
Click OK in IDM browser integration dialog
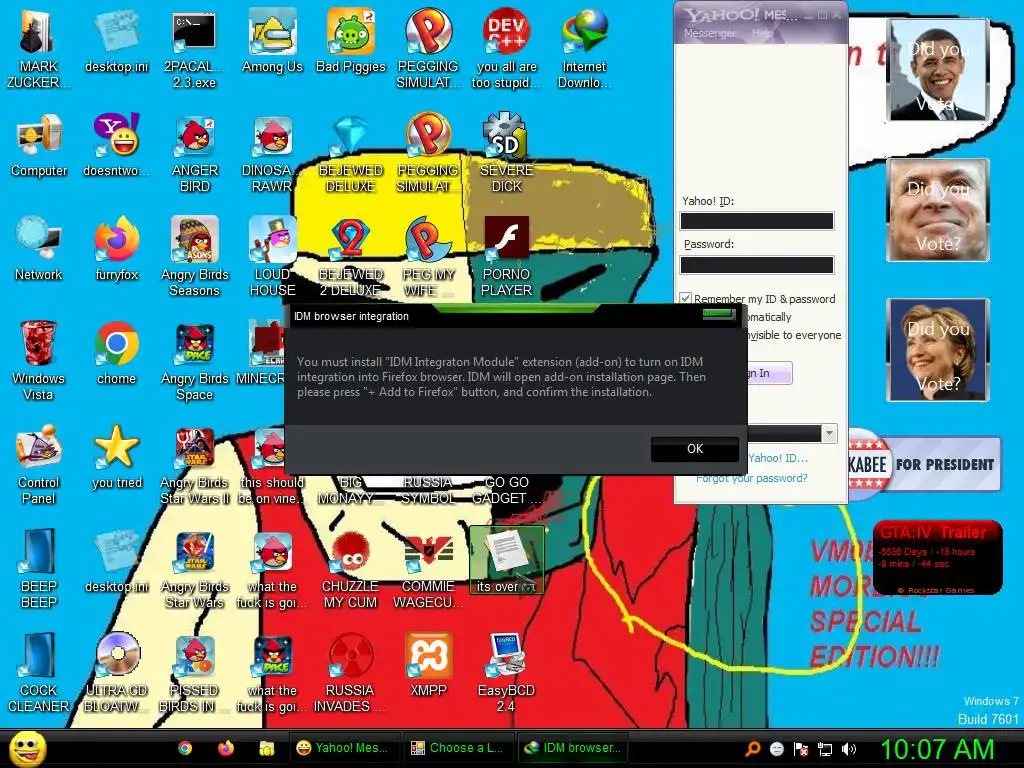pyautogui.click(x=695, y=449)
